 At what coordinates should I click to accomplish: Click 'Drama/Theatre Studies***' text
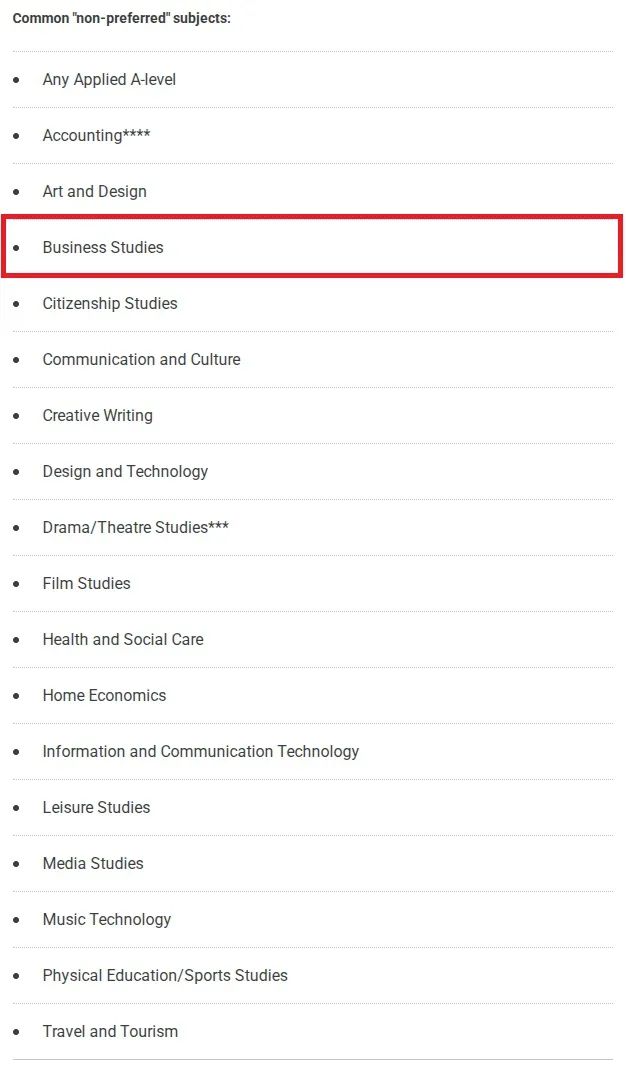click(135, 527)
